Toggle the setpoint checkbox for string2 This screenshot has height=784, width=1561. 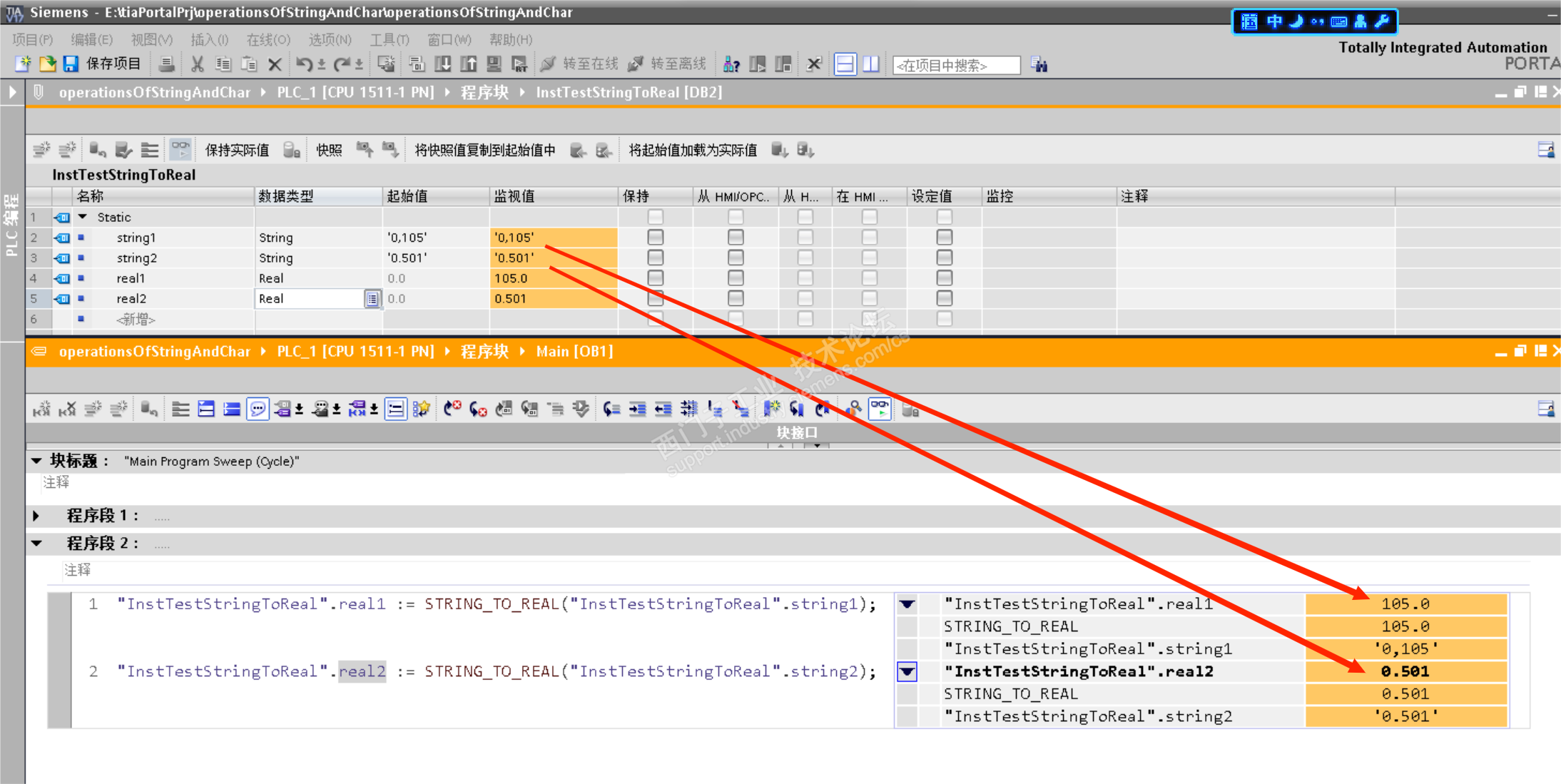click(944, 258)
